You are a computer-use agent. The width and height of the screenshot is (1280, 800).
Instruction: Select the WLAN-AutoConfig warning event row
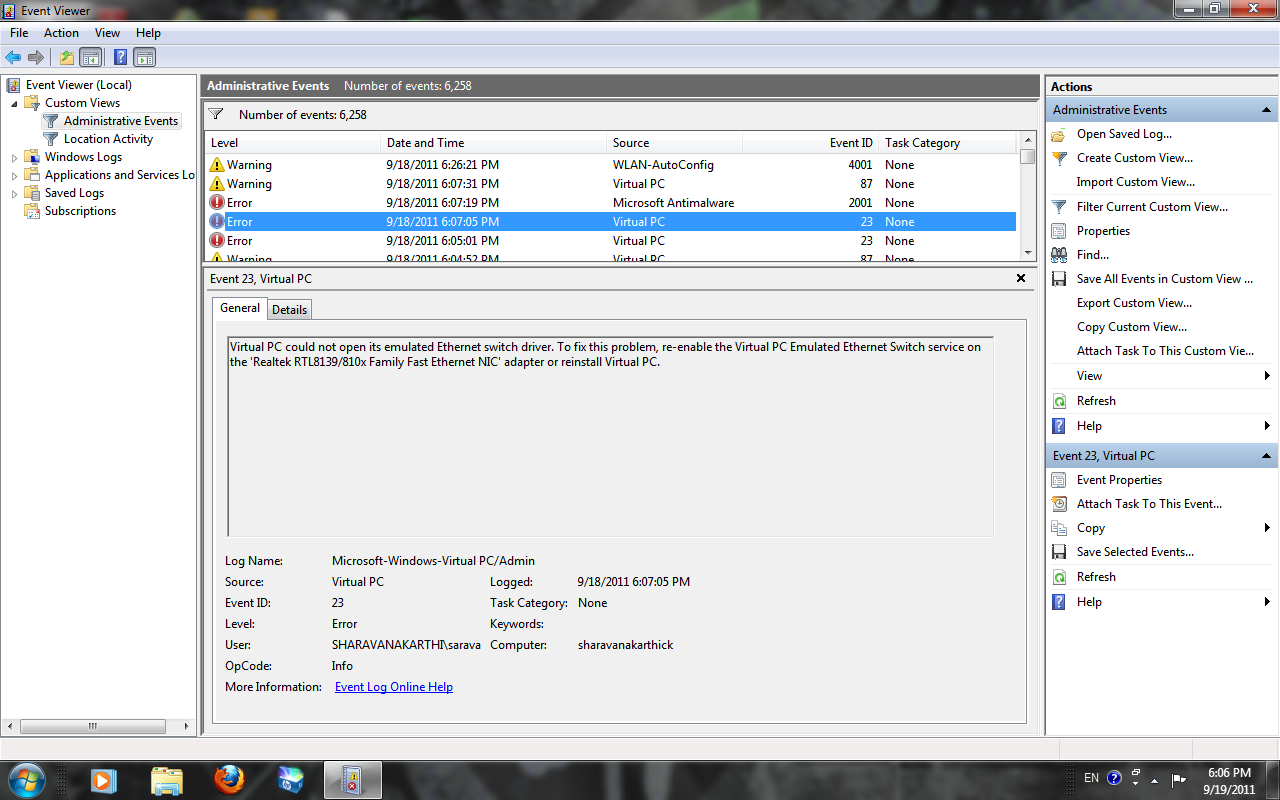pyautogui.click(x=610, y=165)
